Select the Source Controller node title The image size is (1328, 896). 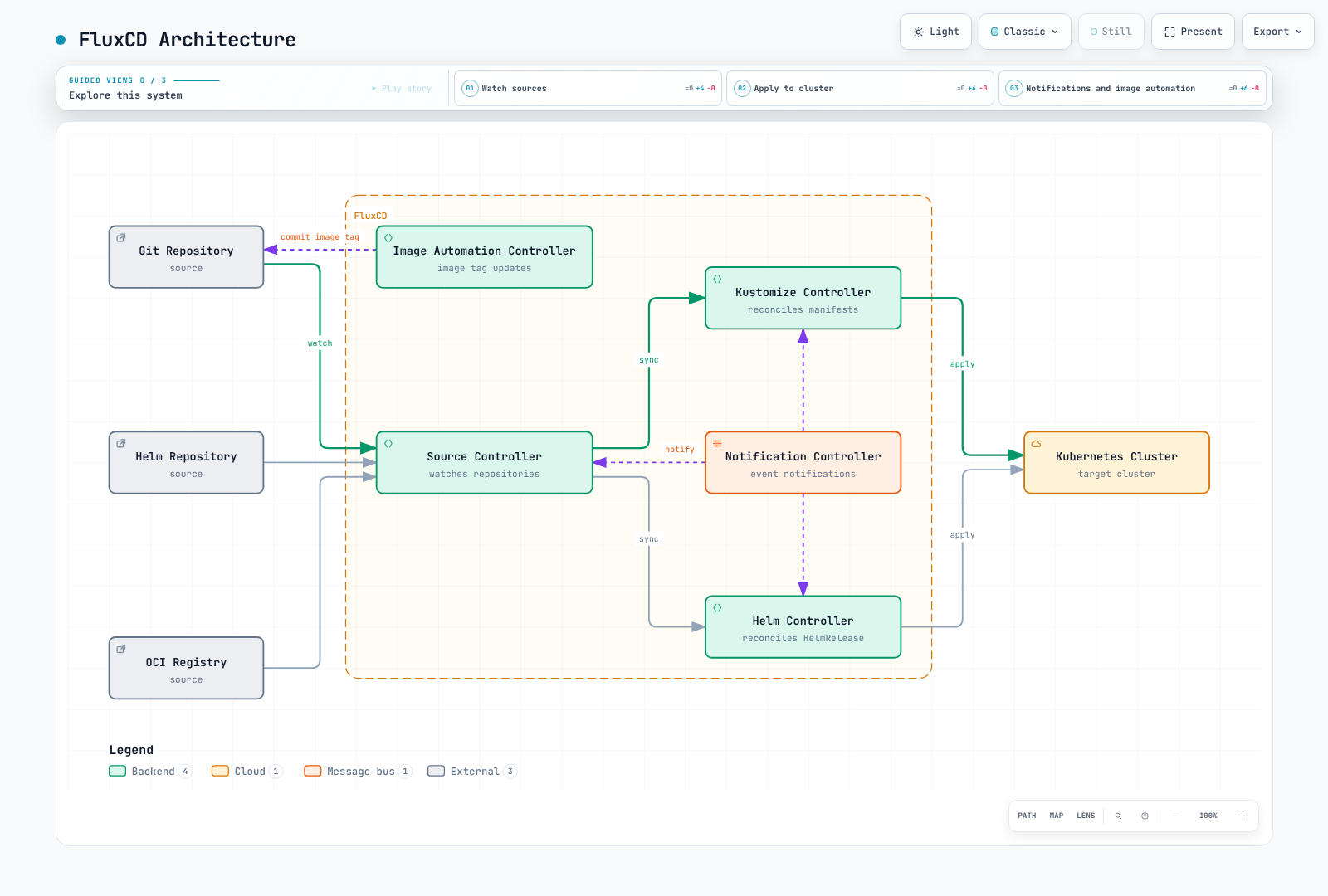click(484, 456)
